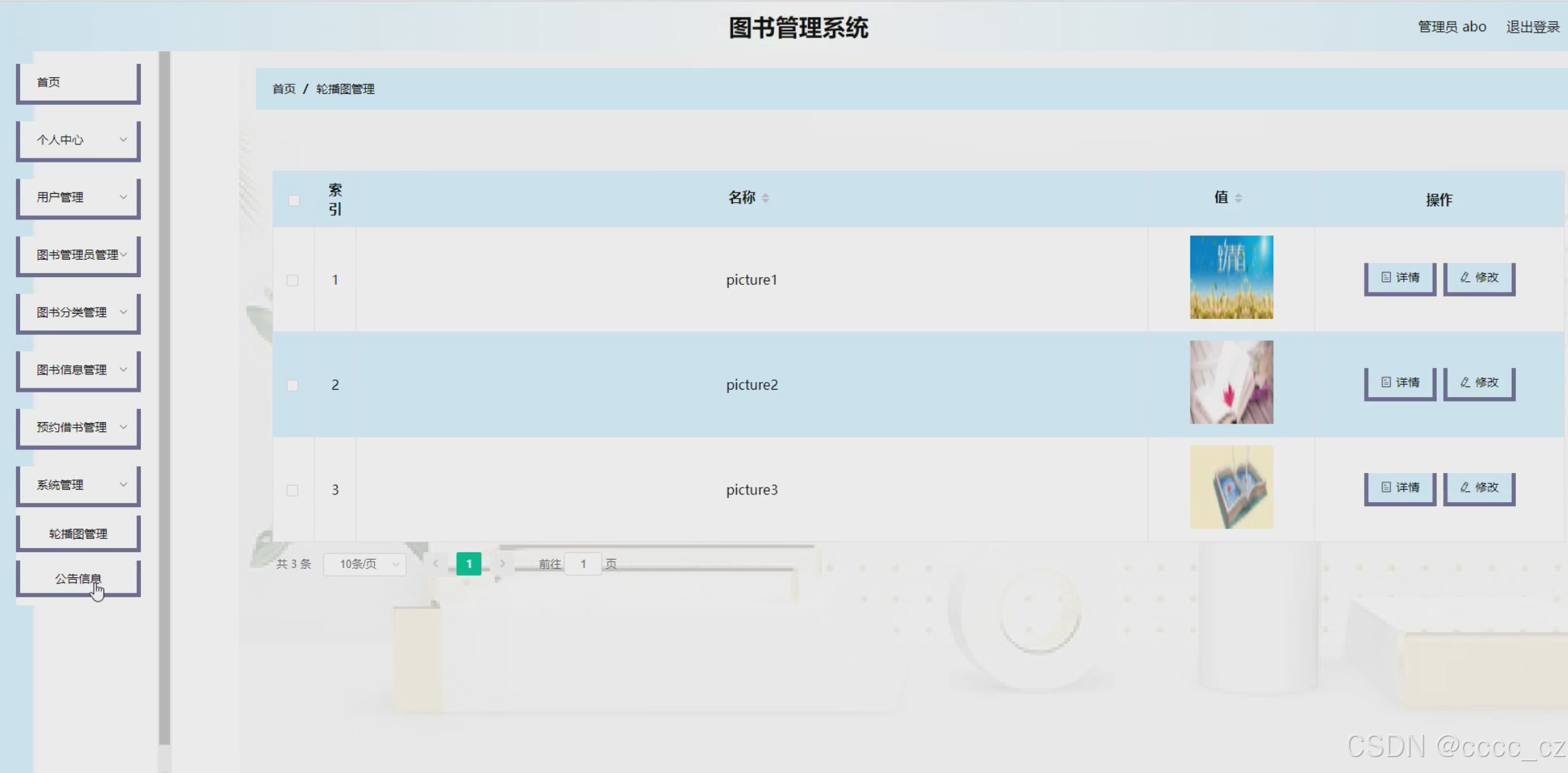This screenshot has height=773, width=1568.
Task: Toggle the select-all checkbox in table header
Action: (x=294, y=201)
